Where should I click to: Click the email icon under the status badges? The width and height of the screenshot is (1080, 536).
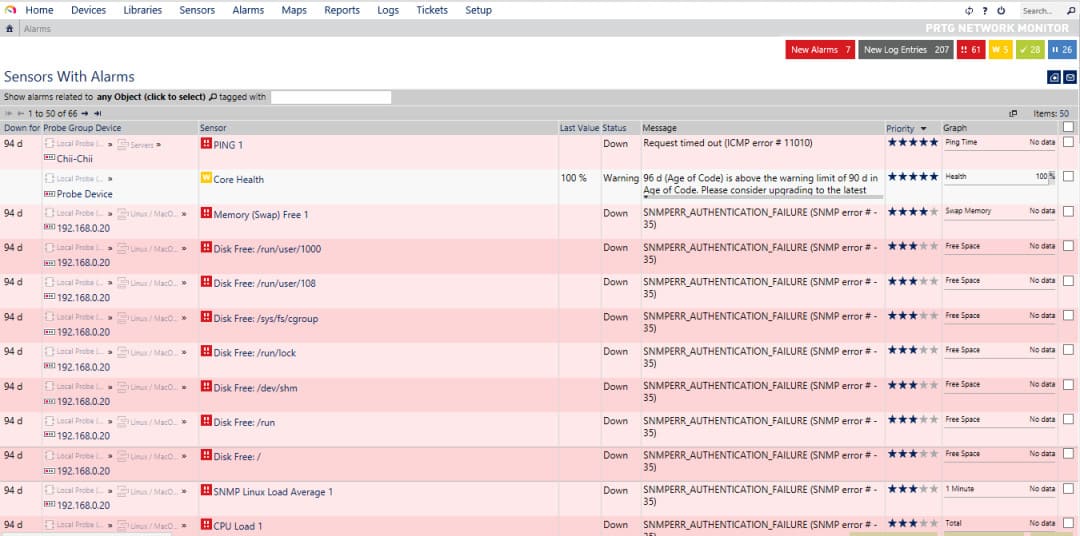(x=1070, y=77)
